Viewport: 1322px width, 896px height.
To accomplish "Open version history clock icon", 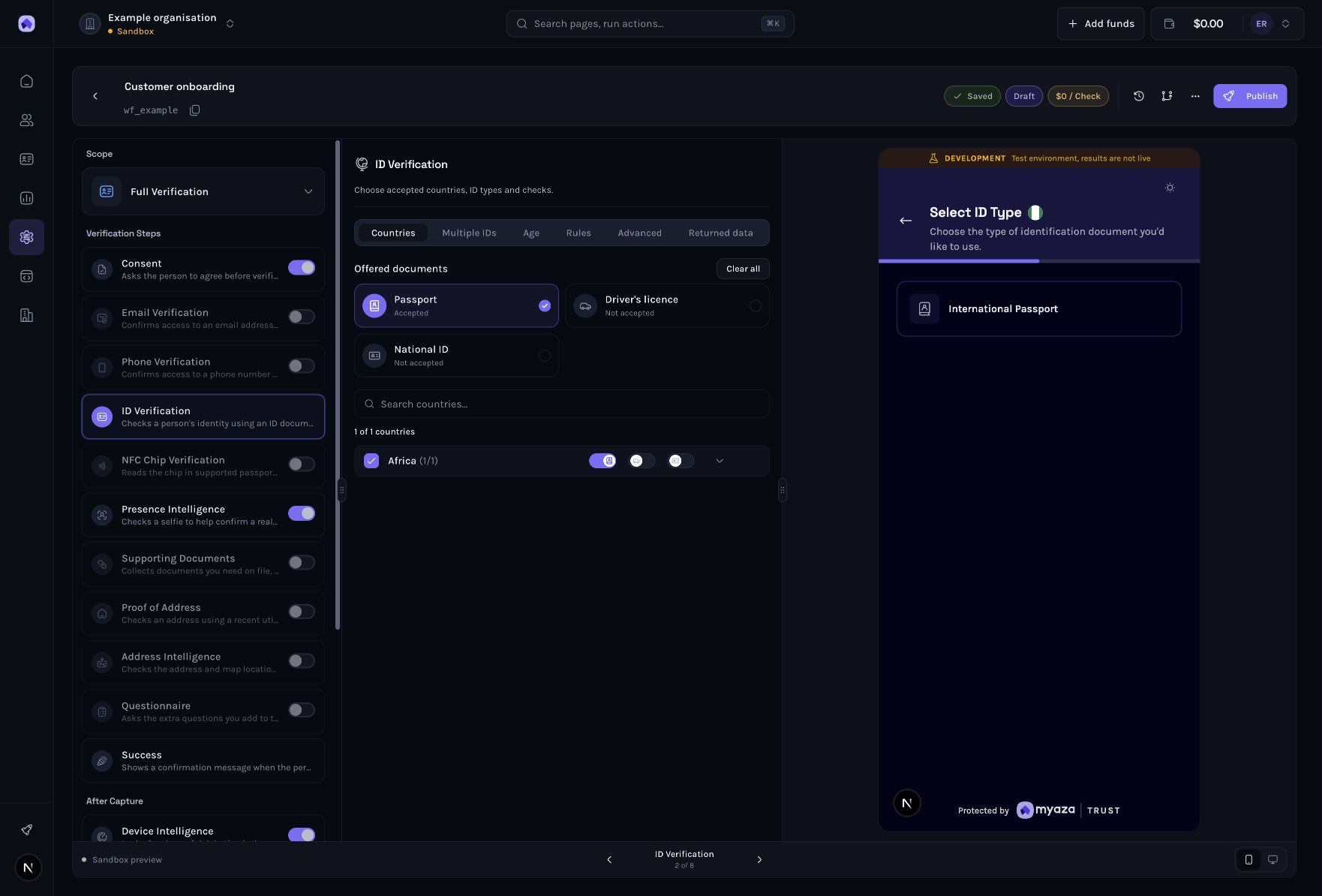I will [1138, 96].
